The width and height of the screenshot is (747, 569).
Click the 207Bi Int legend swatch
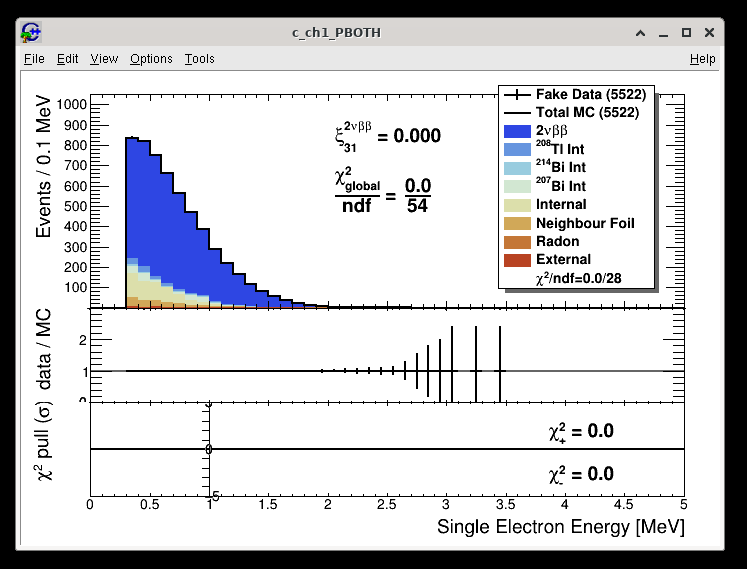click(x=516, y=186)
